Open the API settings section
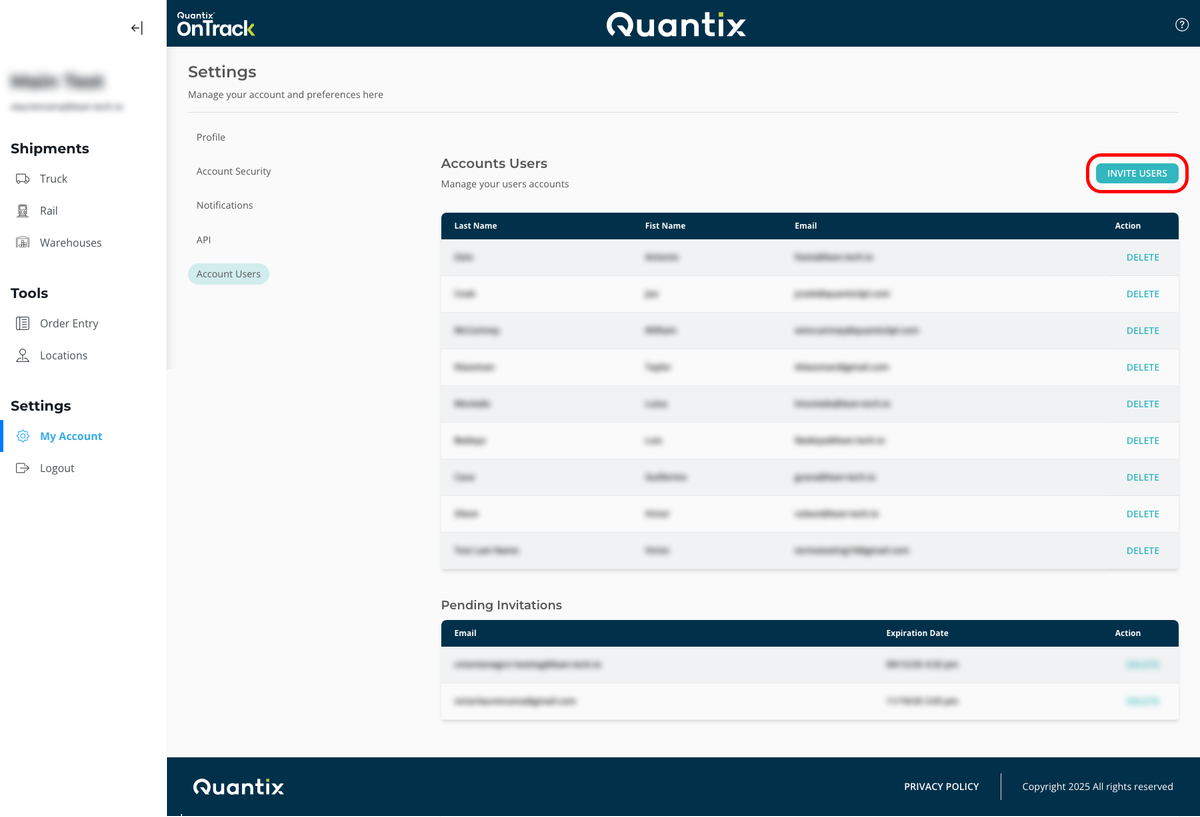This screenshot has width=1200, height=817. (203, 239)
